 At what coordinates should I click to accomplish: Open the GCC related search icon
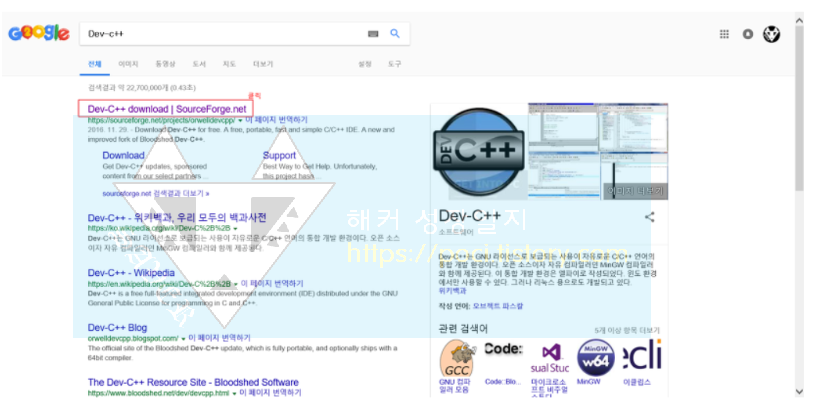pos(457,359)
